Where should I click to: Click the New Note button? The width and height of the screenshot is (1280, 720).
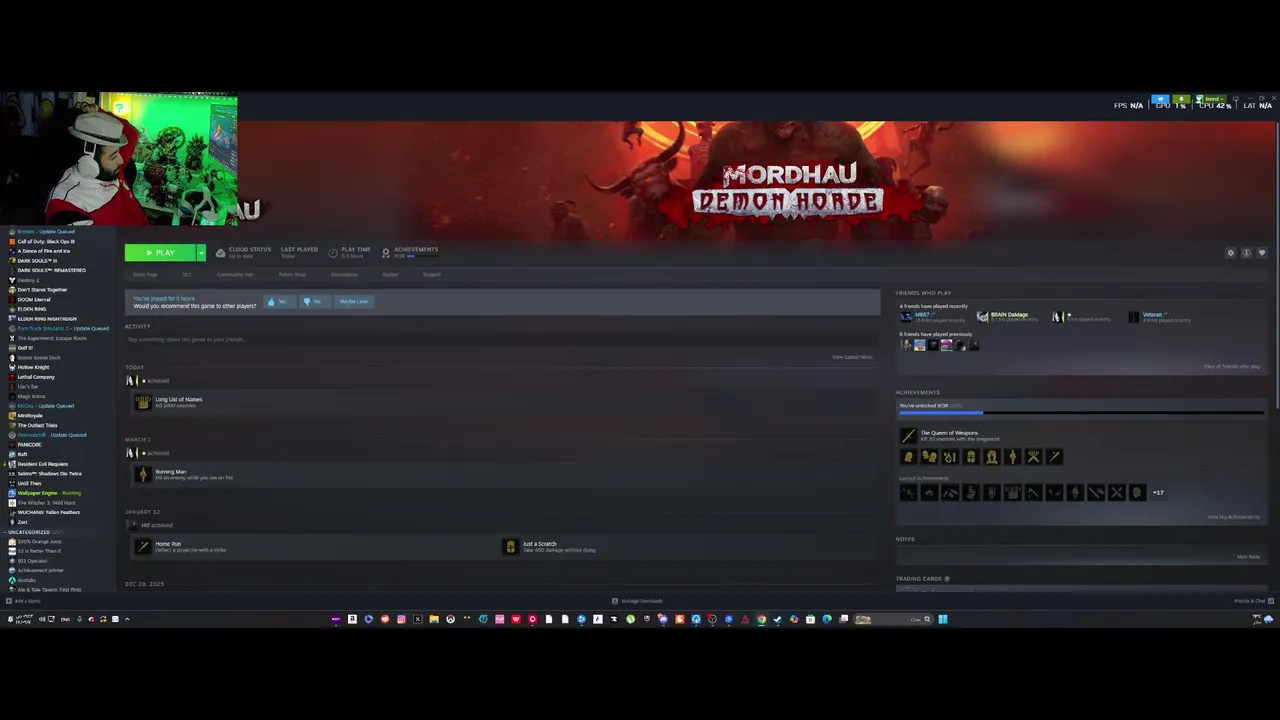[1248, 556]
